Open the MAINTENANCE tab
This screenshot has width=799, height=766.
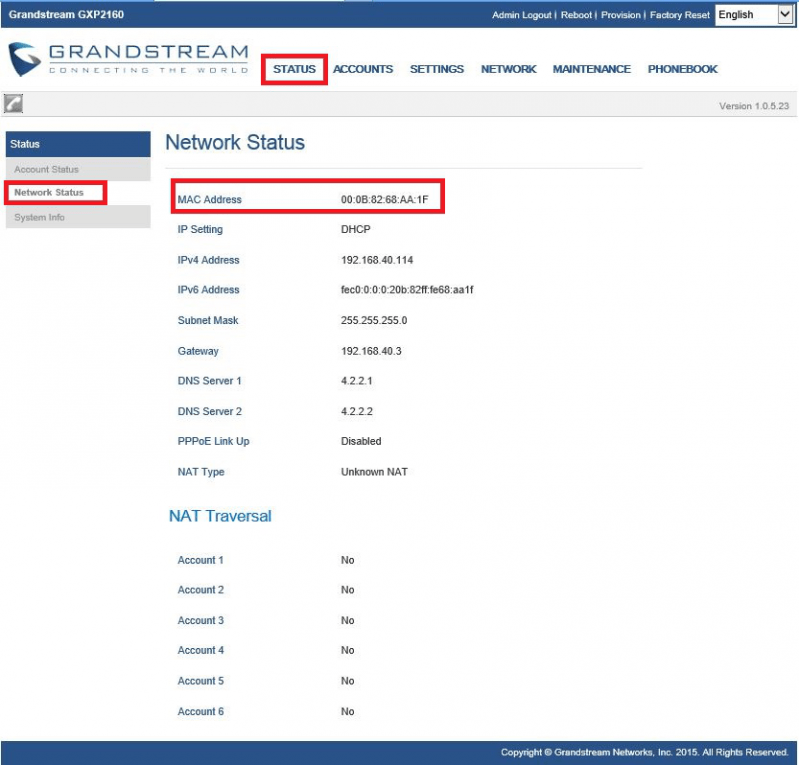pos(592,69)
